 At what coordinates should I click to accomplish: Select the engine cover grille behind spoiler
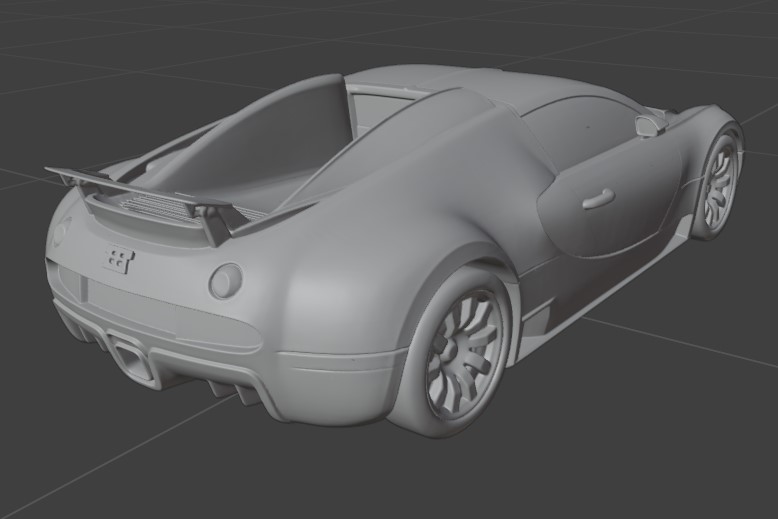coord(159,207)
